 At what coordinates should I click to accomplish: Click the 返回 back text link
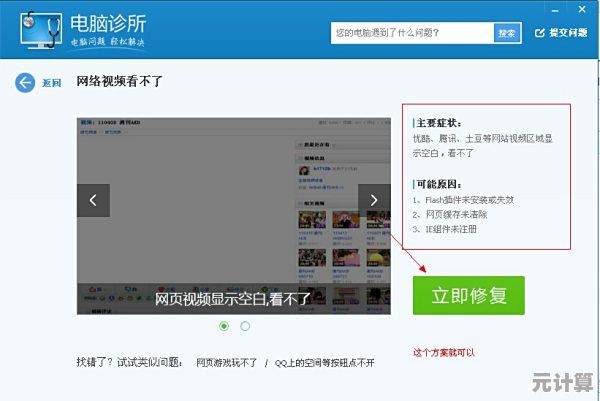pos(52,83)
